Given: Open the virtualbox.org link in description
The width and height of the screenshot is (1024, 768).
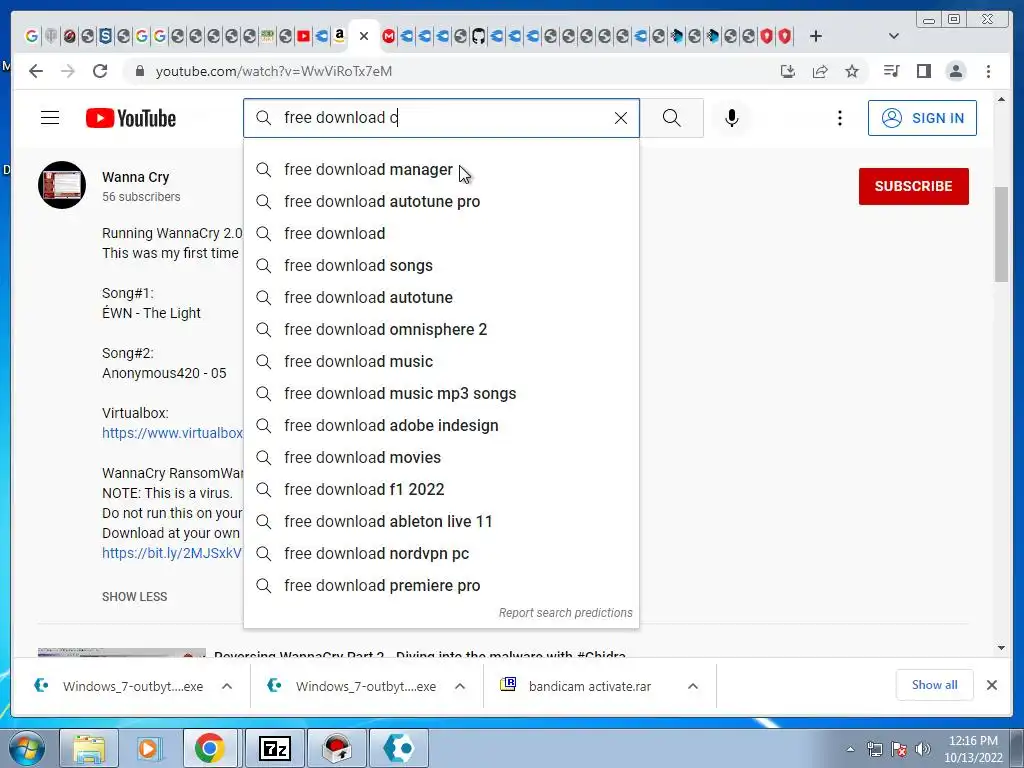Looking at the screenshot, I should click(172, 433).
